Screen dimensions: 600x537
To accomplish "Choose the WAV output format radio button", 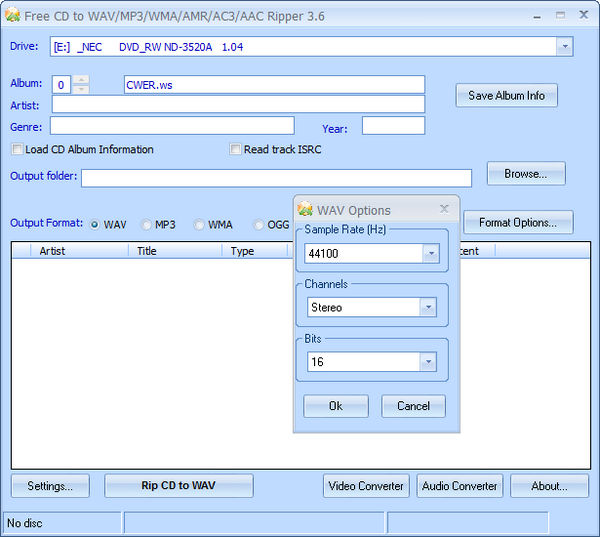I will (x=96, y=225).
